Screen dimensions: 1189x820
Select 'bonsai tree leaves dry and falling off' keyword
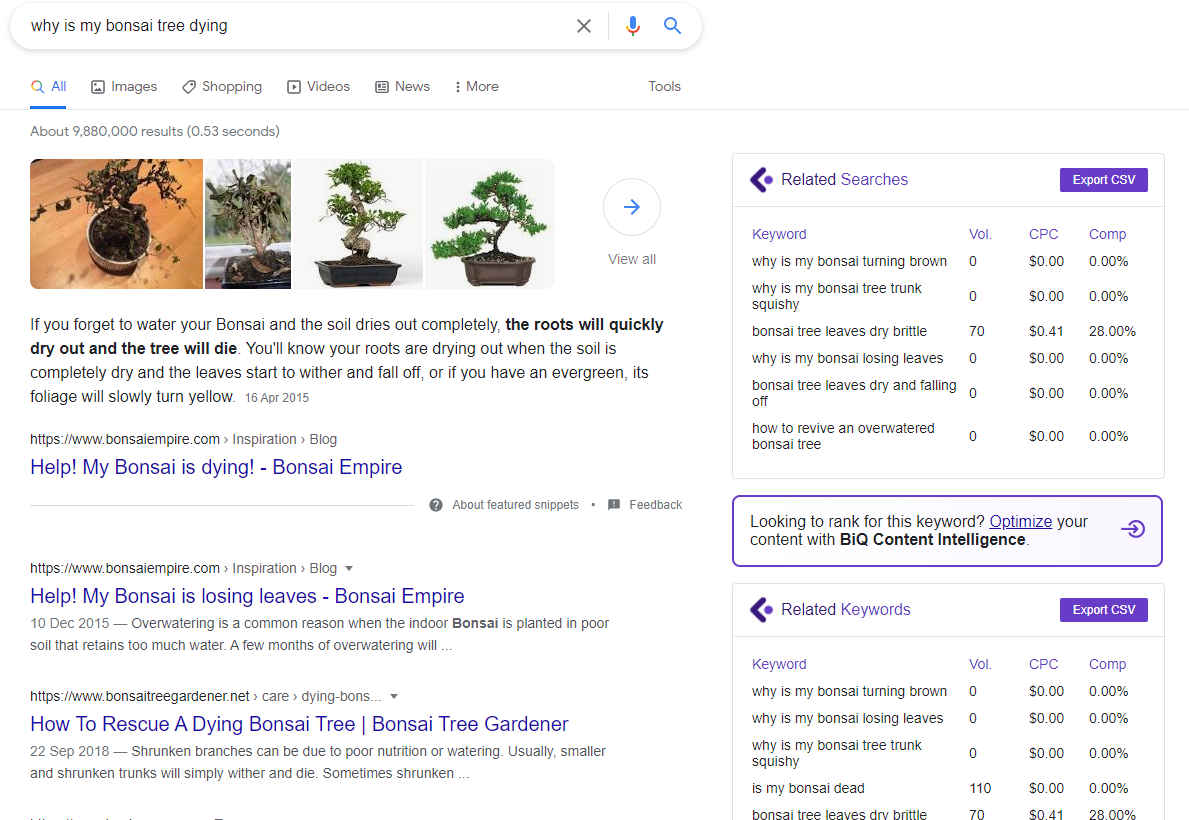pos(854,394)
